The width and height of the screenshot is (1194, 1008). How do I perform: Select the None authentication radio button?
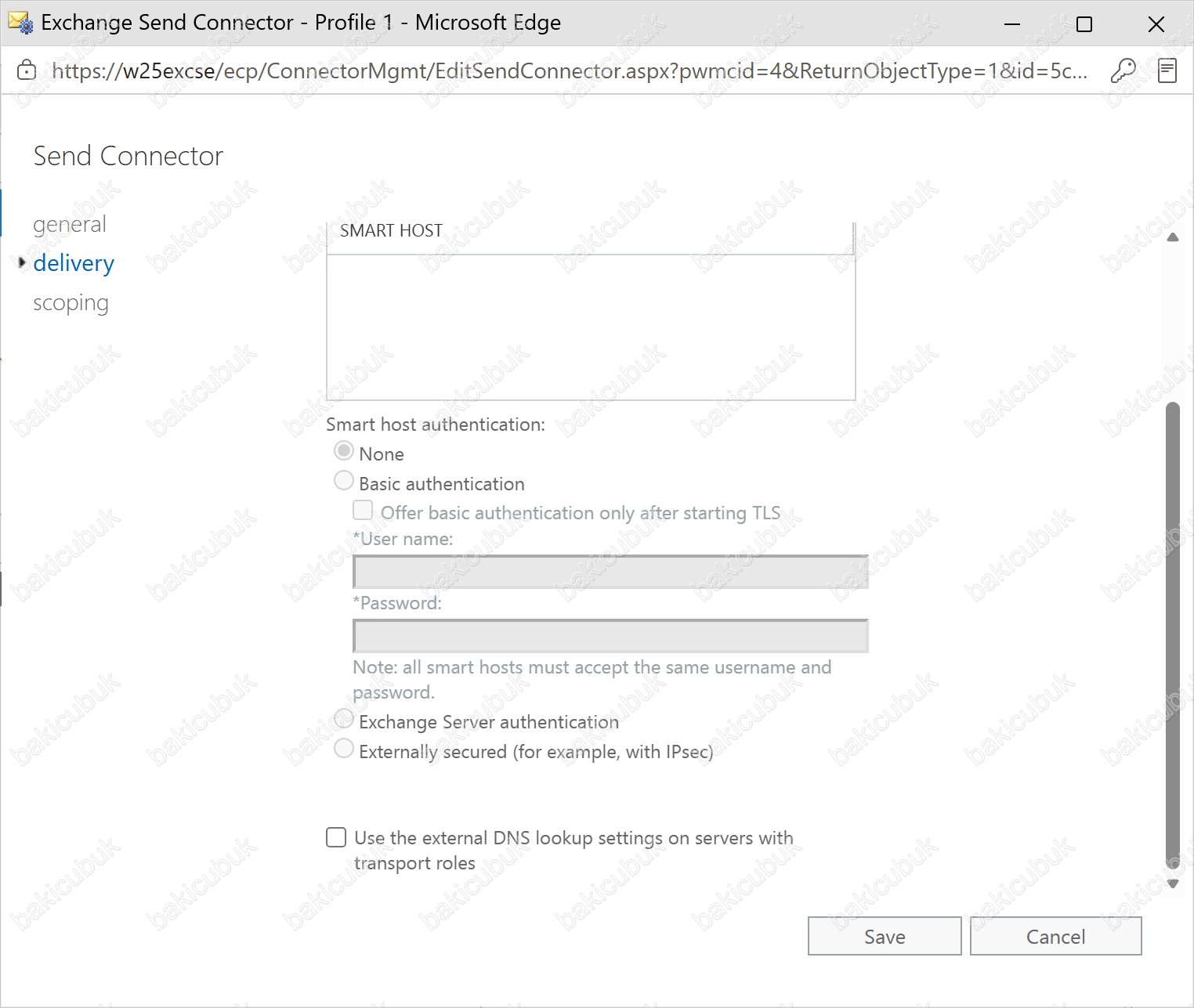tap(343, 451)
